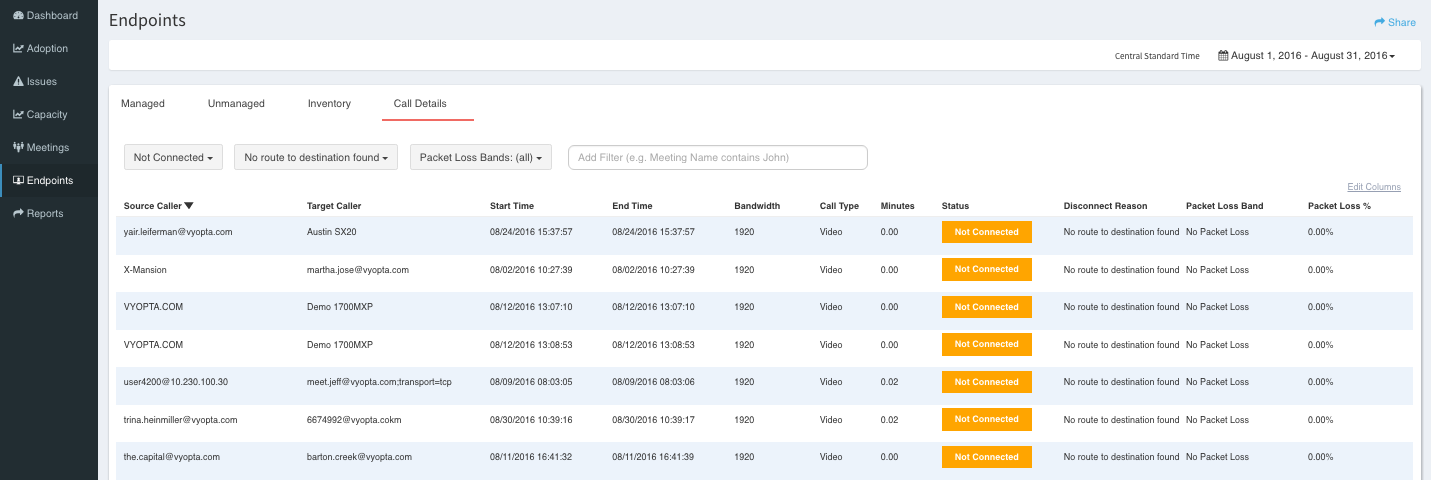Image resolution: width=1431 pixels, height=480 pixels.
Task: Click barton.creek@vyopta.com target caller
Action: (359, 457)
